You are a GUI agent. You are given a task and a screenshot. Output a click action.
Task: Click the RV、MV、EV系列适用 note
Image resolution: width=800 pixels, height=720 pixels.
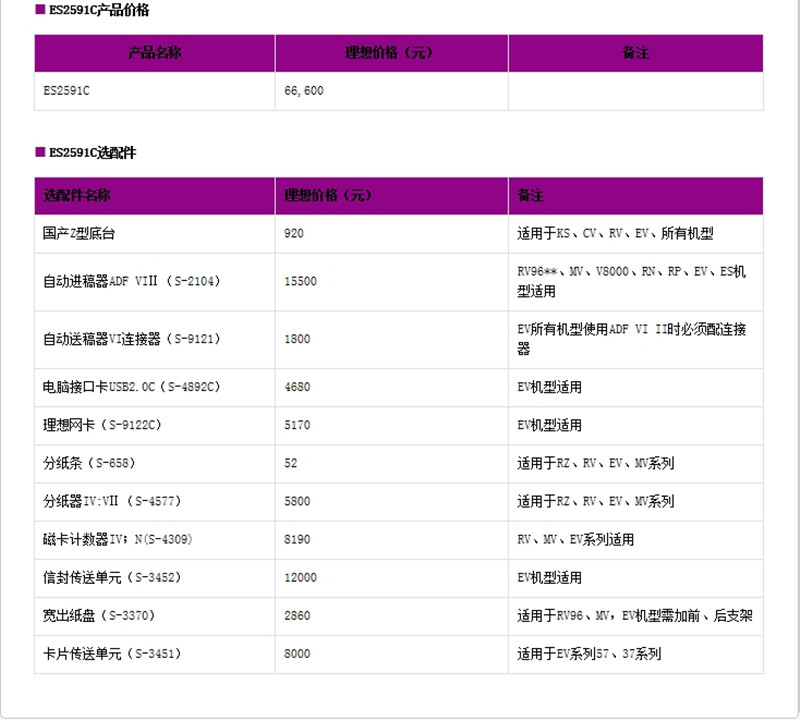pos(576,540)
